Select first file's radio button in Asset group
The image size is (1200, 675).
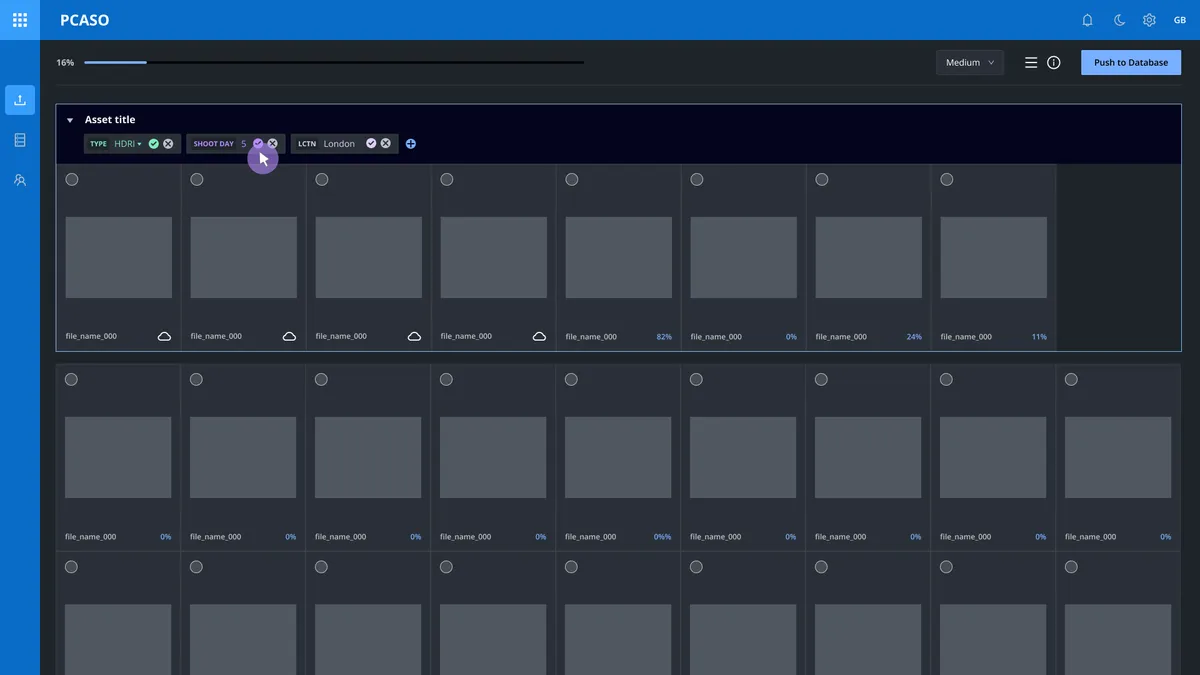(72, 180)
